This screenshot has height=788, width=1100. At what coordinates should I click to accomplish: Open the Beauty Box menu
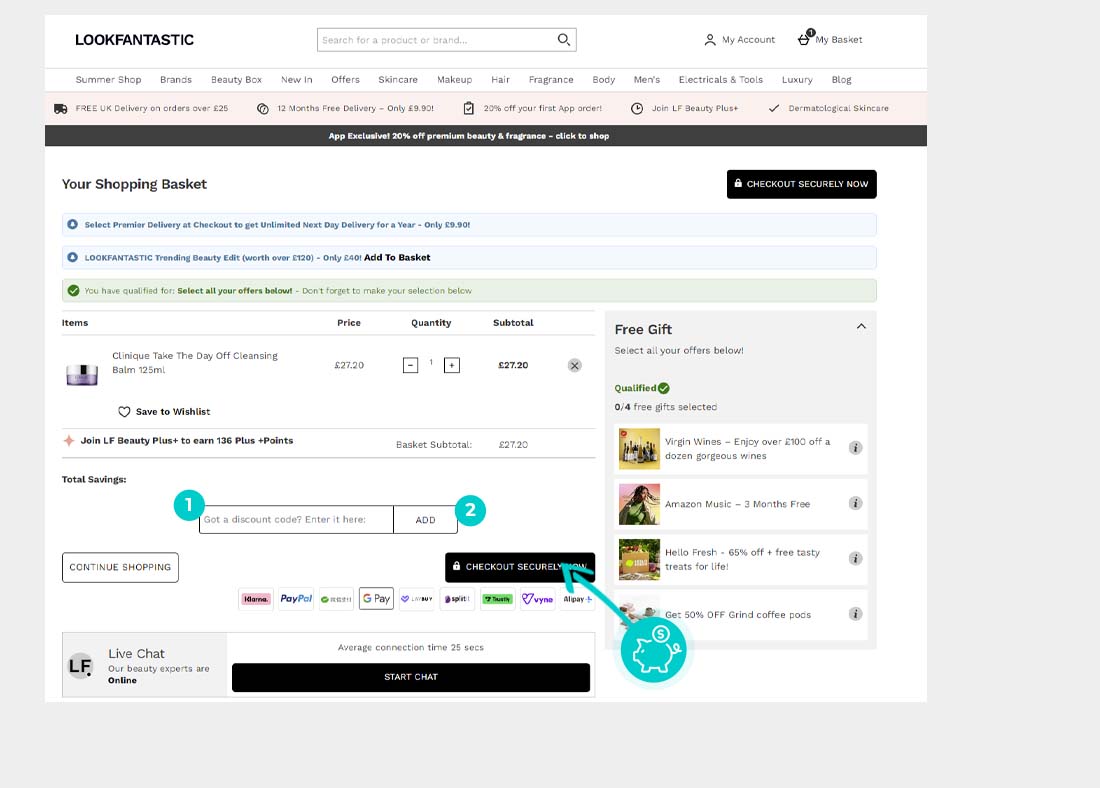236,80
